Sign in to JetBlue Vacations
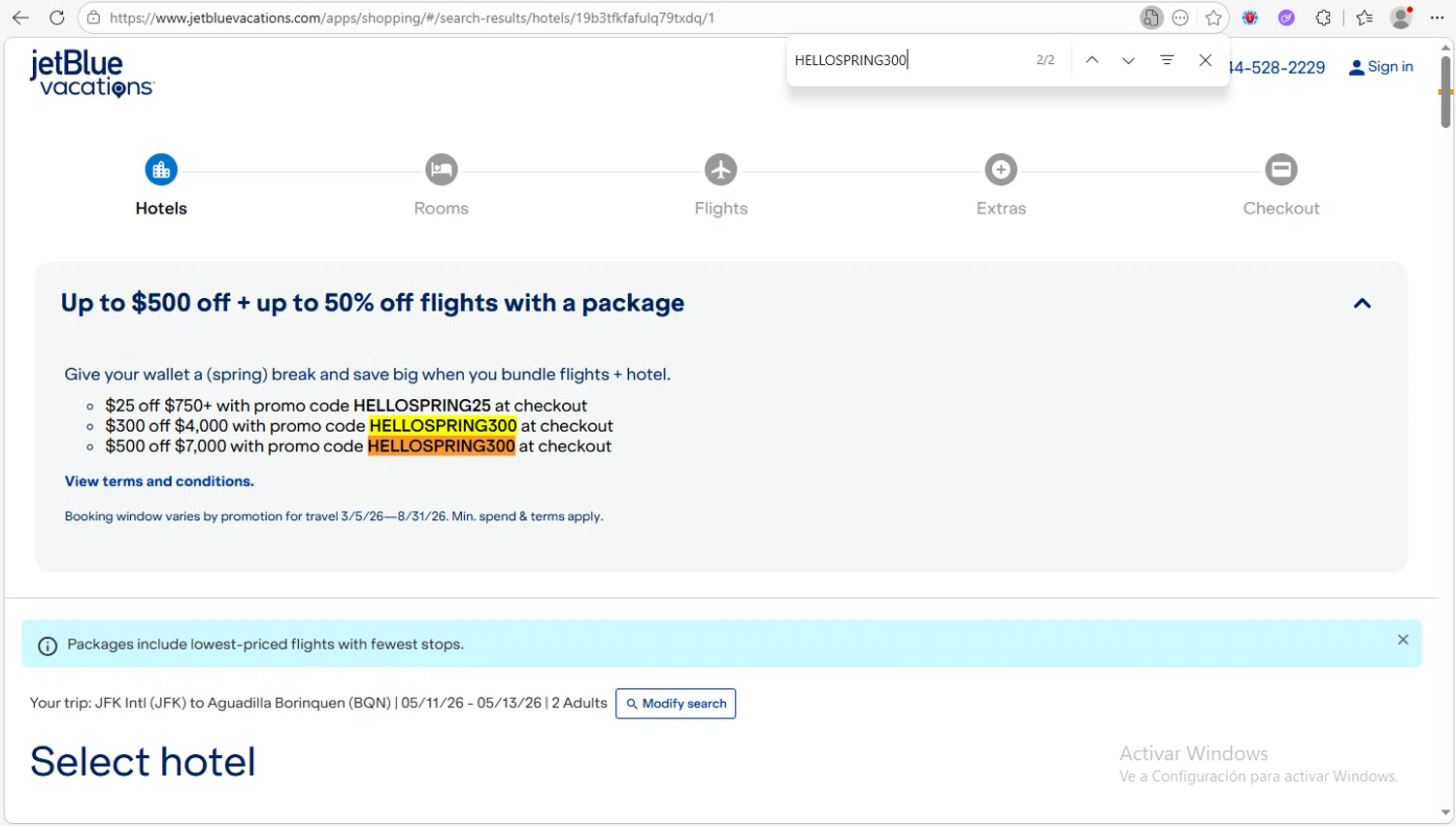Screen dimensions: 1456x826 click(1380, 67)
